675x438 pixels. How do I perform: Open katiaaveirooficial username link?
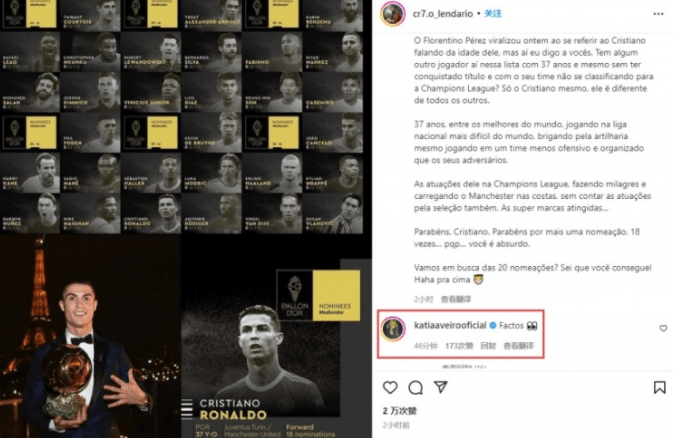click(x=450, y=325)
